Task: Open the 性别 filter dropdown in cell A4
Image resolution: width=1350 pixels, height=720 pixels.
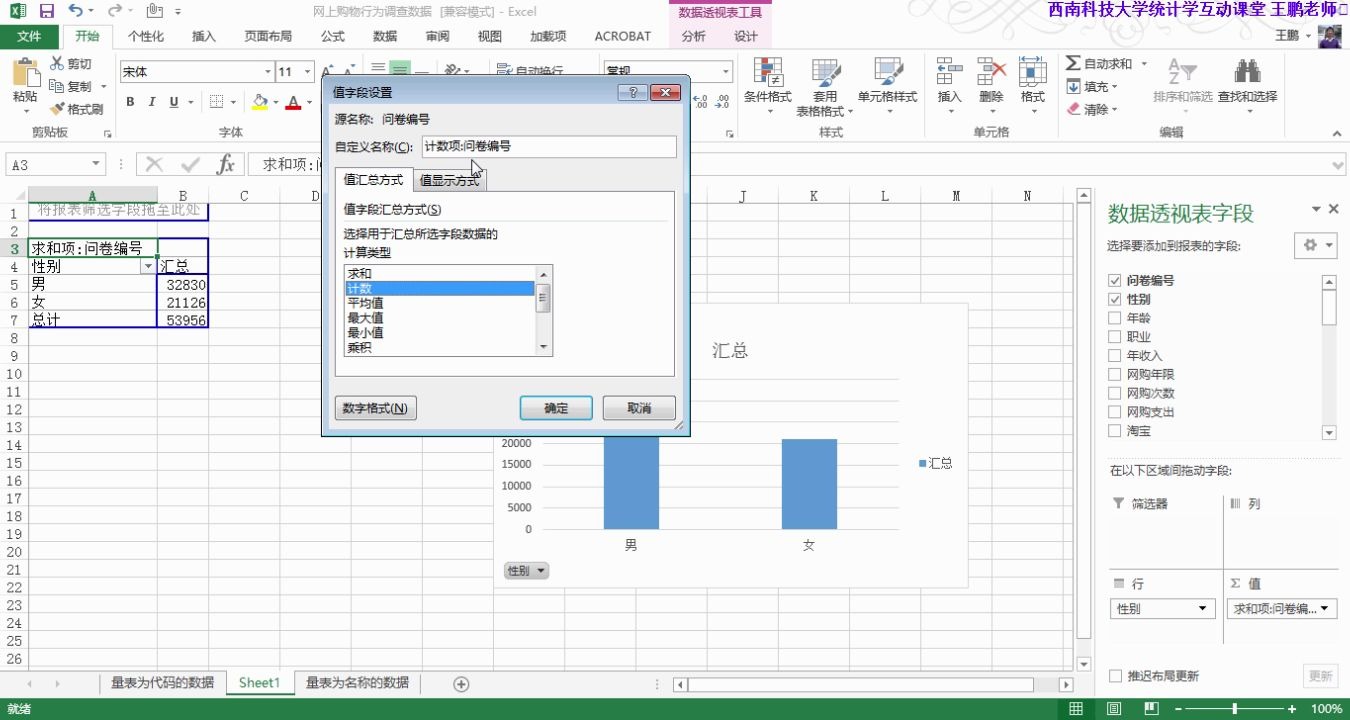Action: [148, 267]
